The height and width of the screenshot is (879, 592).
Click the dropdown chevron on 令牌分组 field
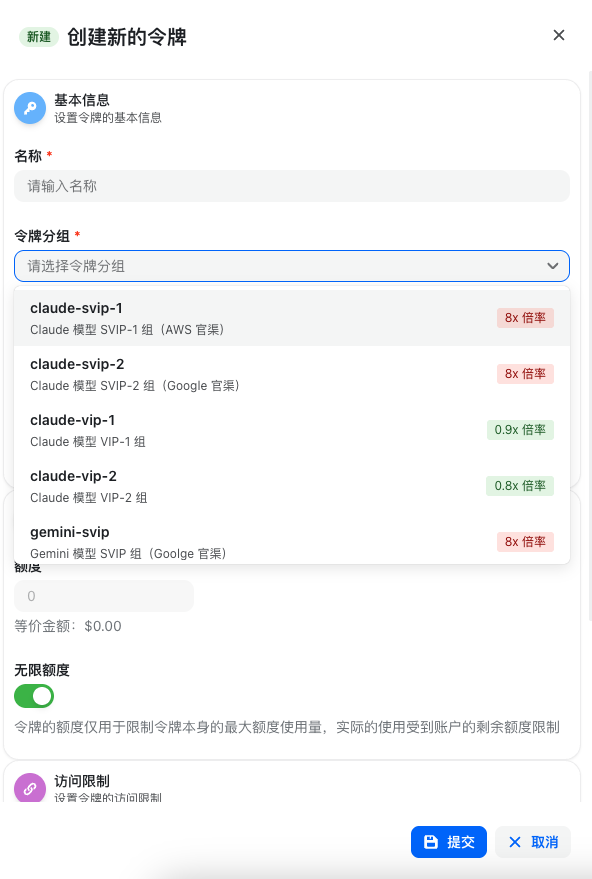click(x=552, y=266)
